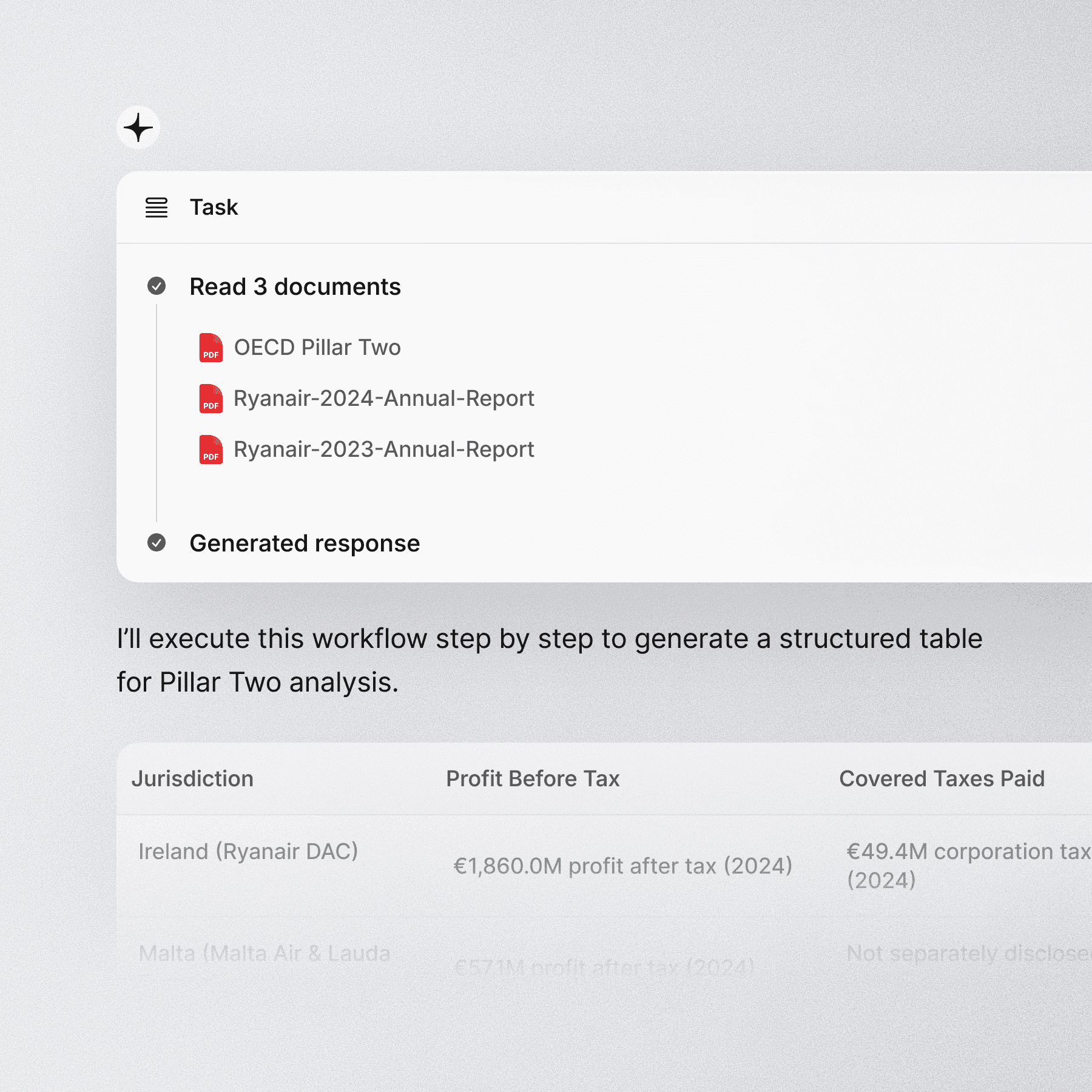Select the €49.4M corporation tax cell

click(969, 866)
